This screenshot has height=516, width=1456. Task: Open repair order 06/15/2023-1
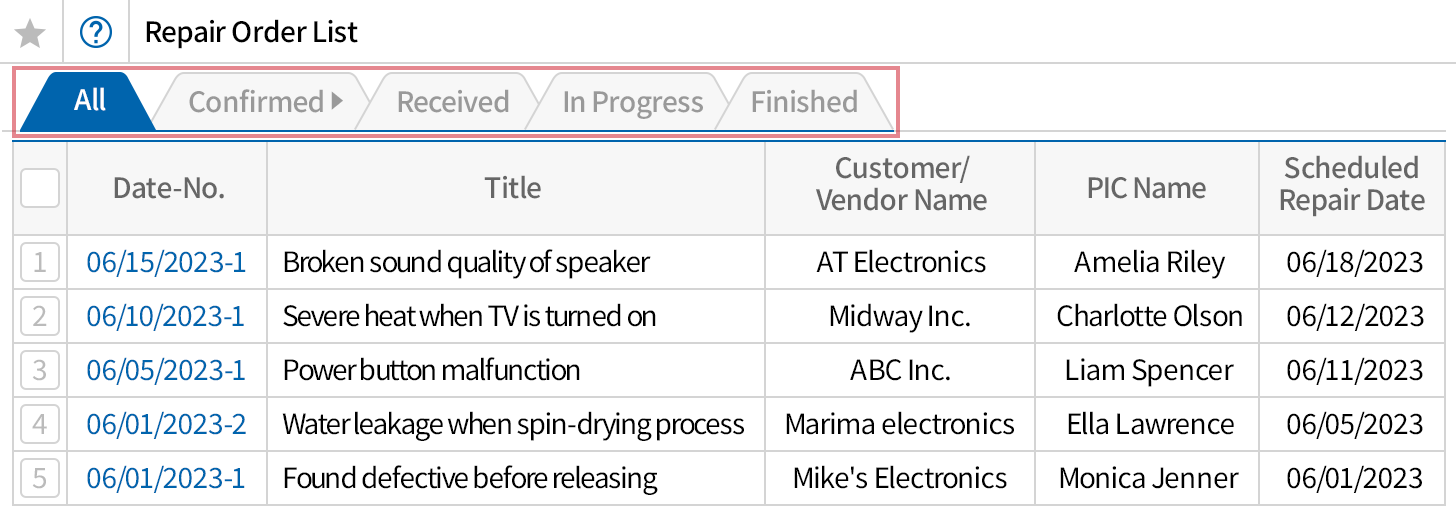pos(166,263)
